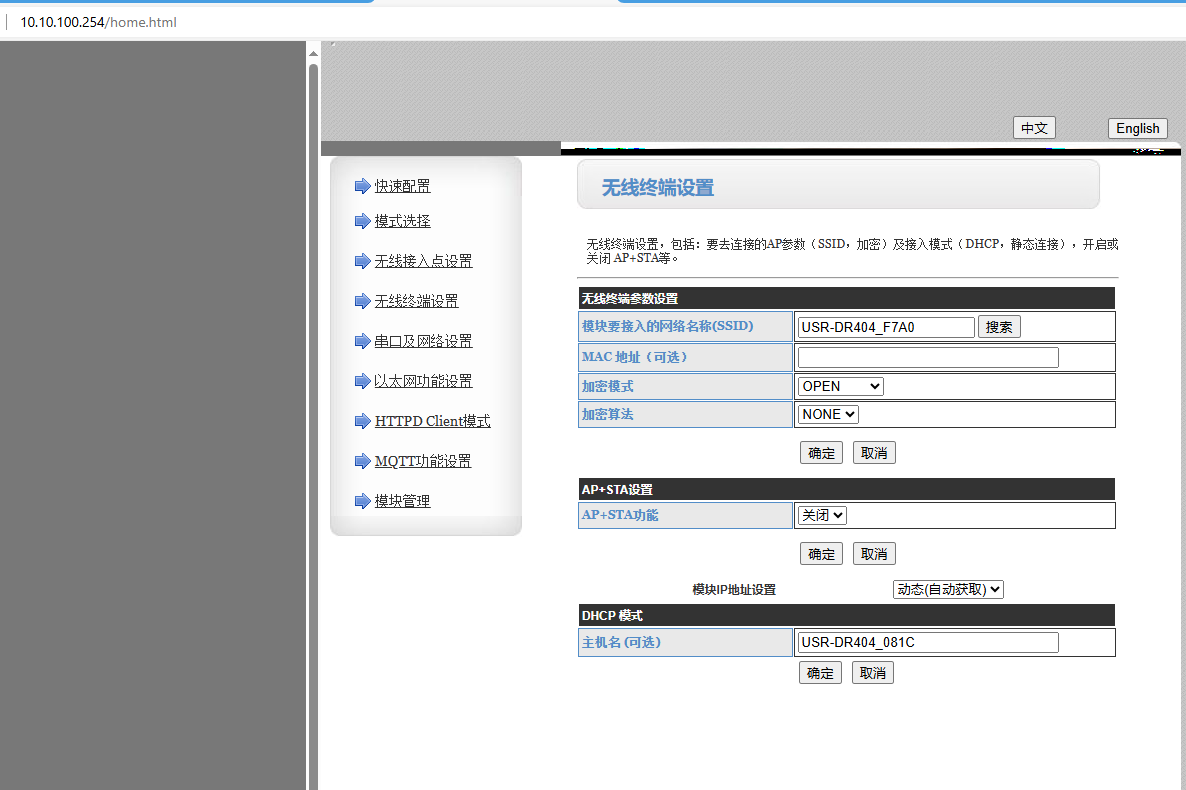Click into the MAC 地址 input field
This screenshot has width=1186, height=790.
coord(927,357)
